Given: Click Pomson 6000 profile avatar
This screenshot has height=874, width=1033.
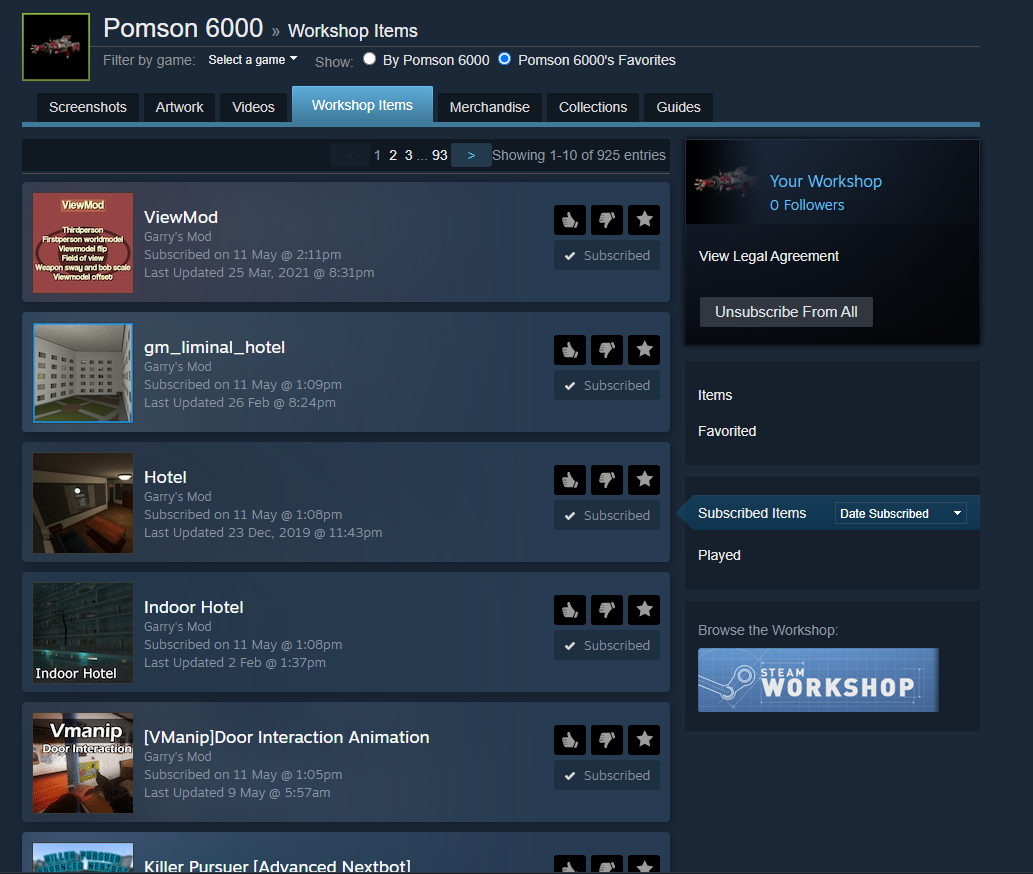Looking at the screenshot, I should point(56,47).
